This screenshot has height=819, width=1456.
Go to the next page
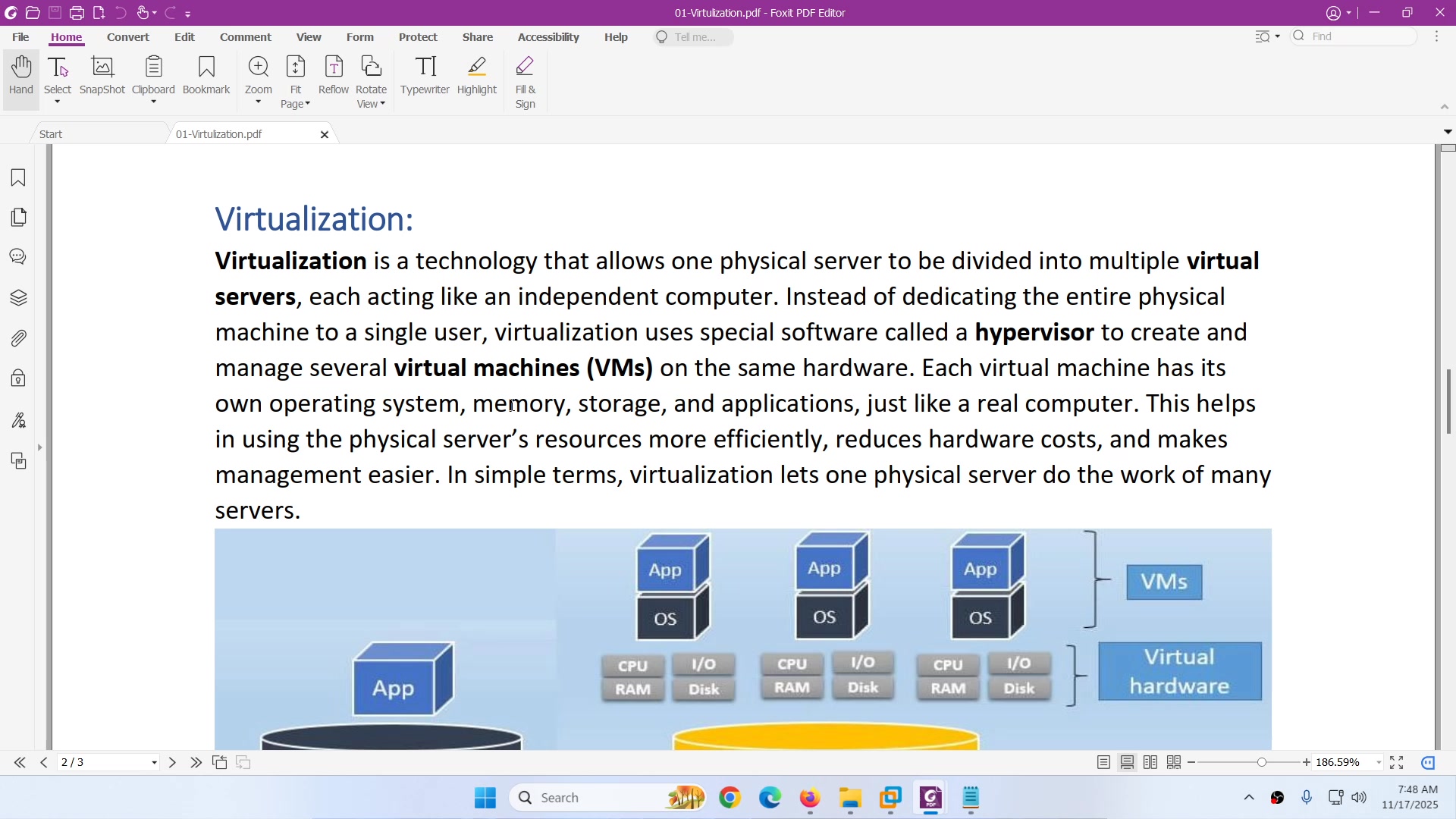point(172,763)
